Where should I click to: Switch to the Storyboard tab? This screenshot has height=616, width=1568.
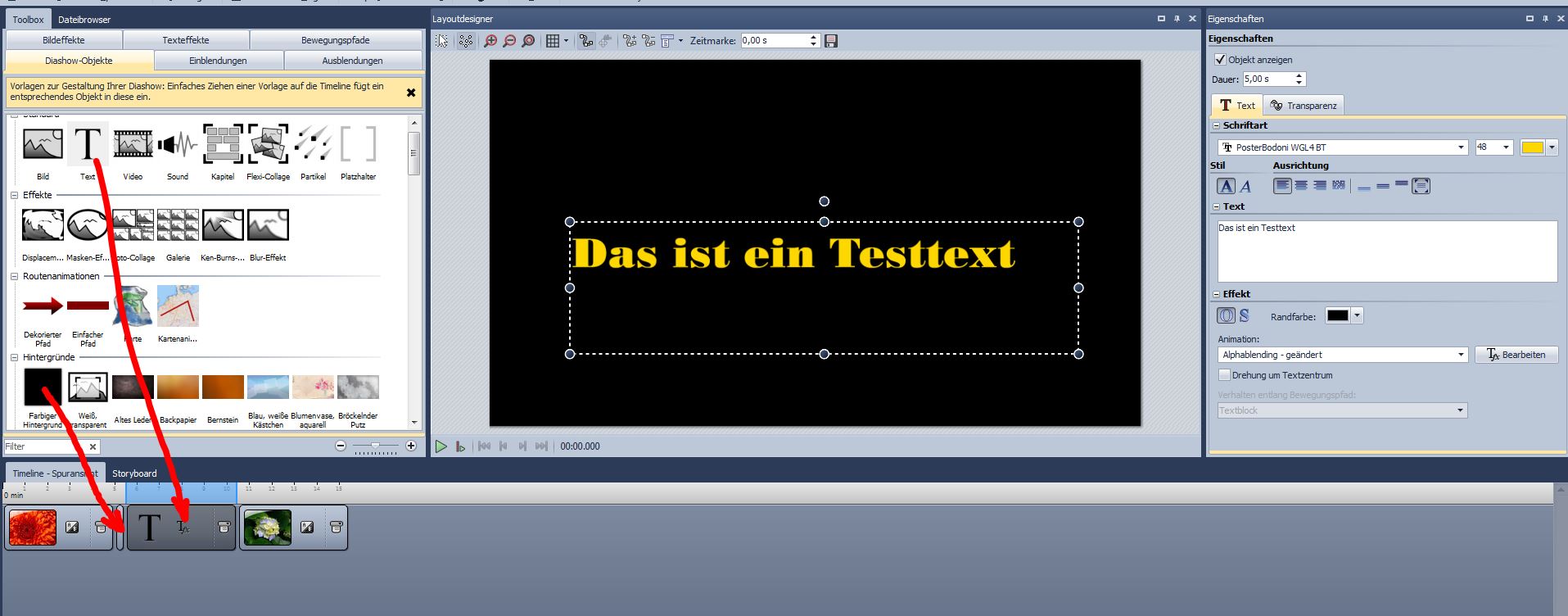[x=134, y=473]
